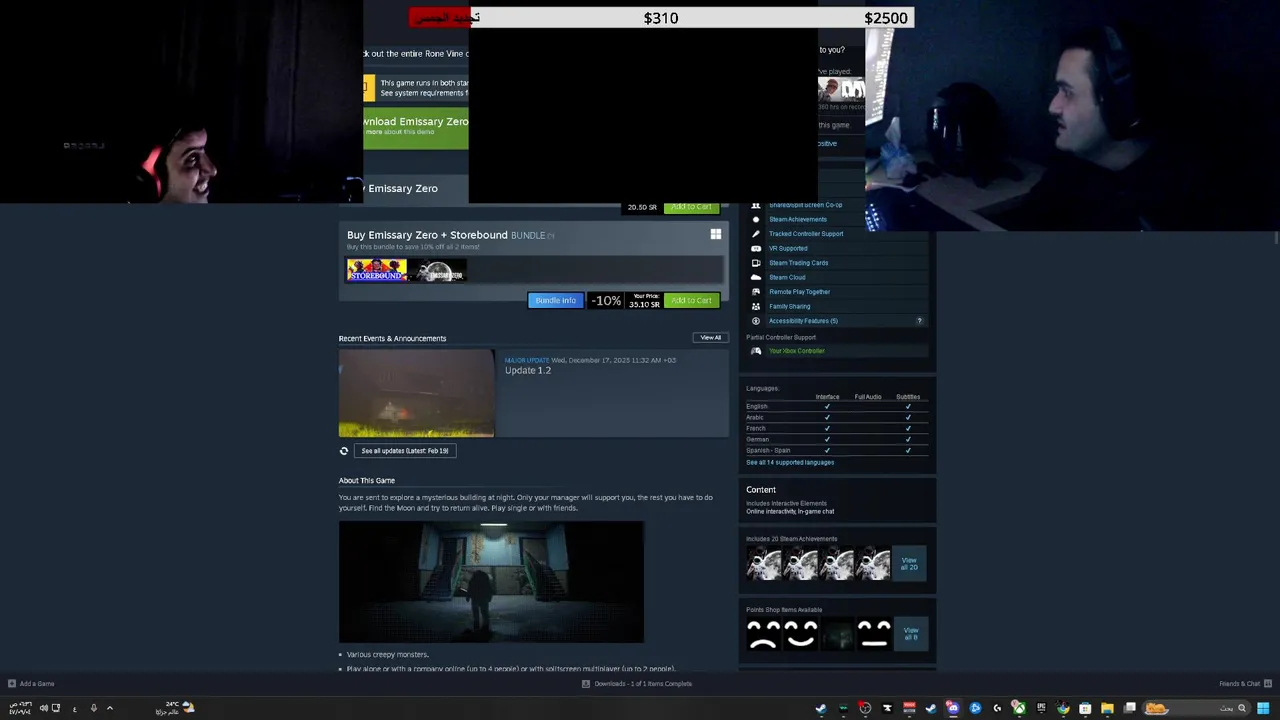The image size is (1280, 720).
Task: Open See all 14 supported languages
Action: (790, 462)
